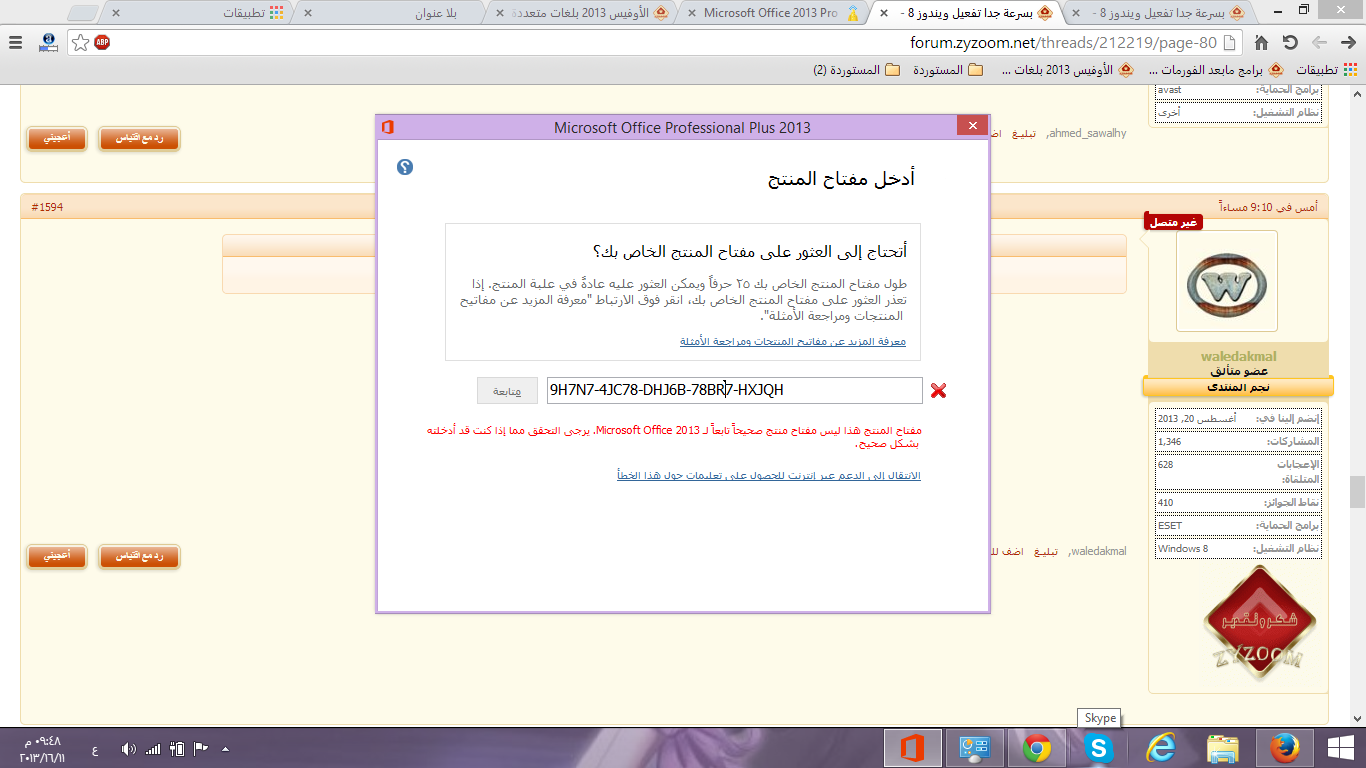Click the battery power tray icon
1366x768 pixels.
tap(177, 748)
